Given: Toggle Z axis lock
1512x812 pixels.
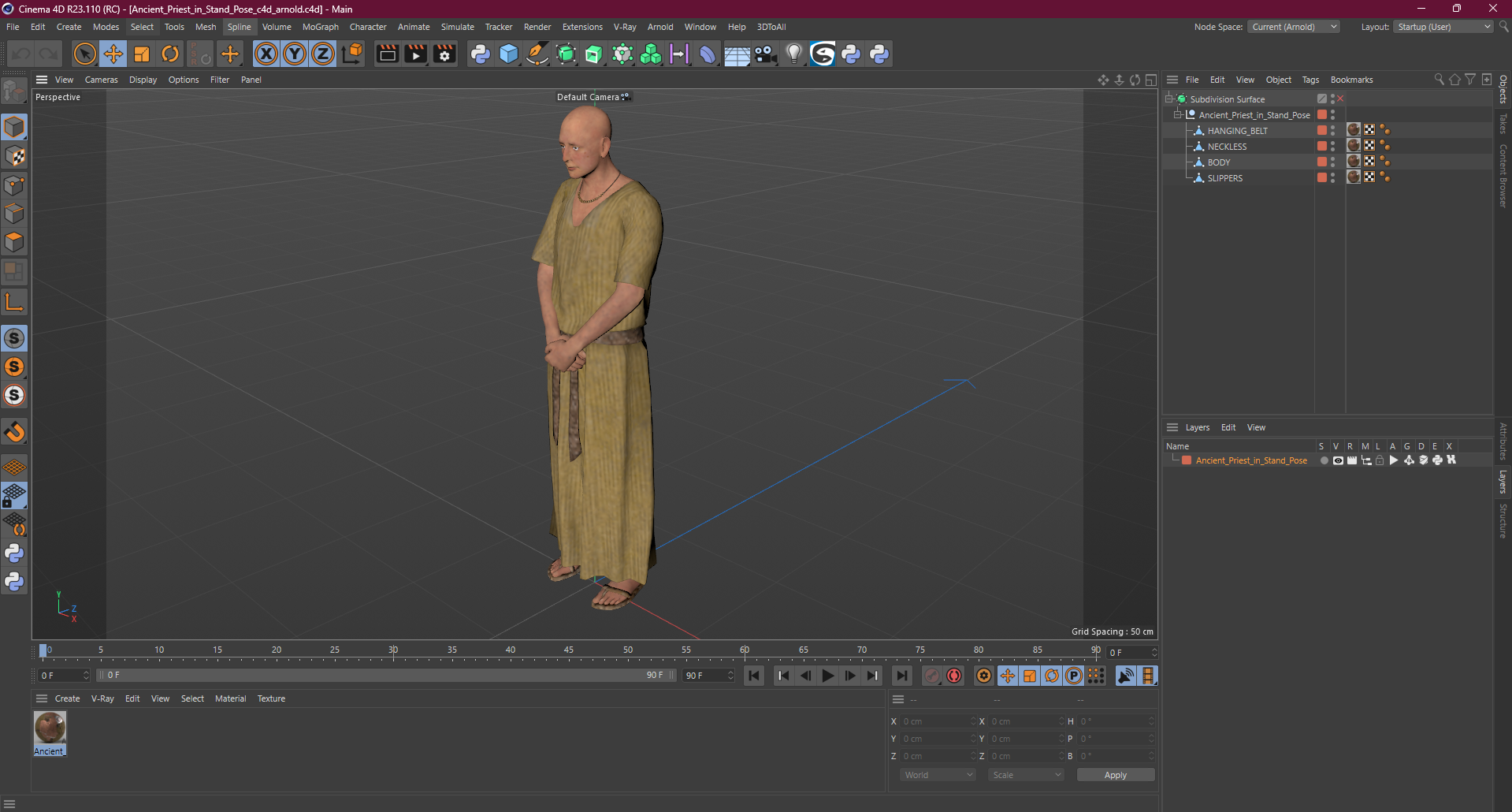Looking at the screenshot, I should coord(323,54).
